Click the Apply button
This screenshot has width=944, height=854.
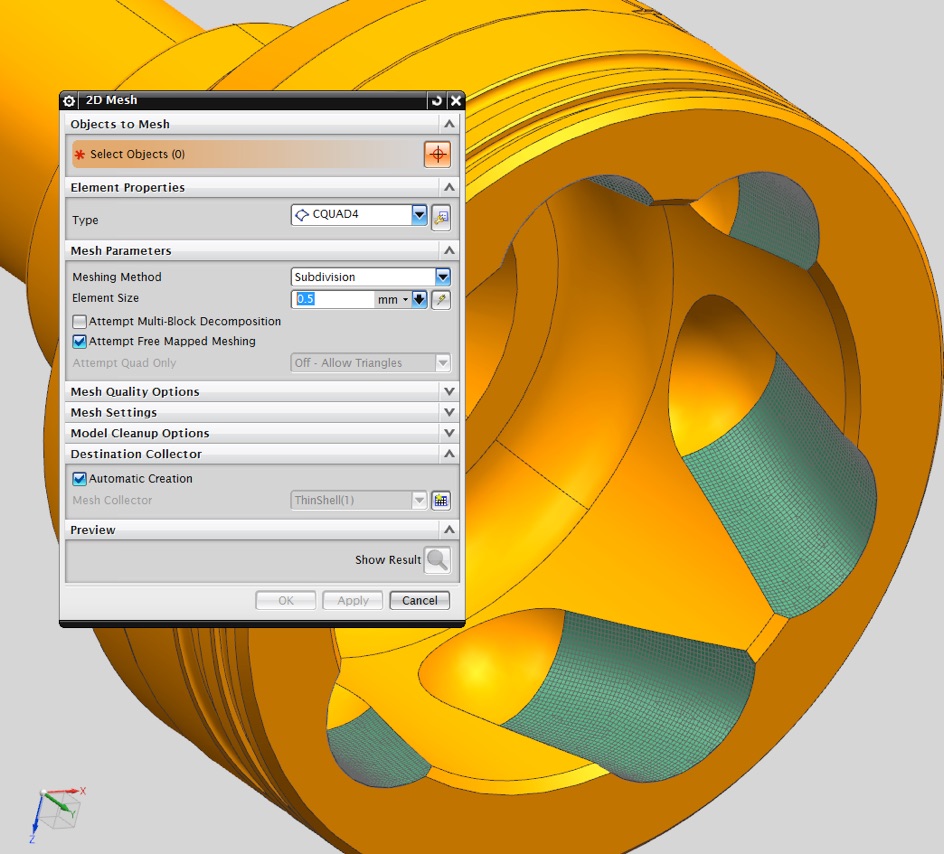tap(353, 601)
